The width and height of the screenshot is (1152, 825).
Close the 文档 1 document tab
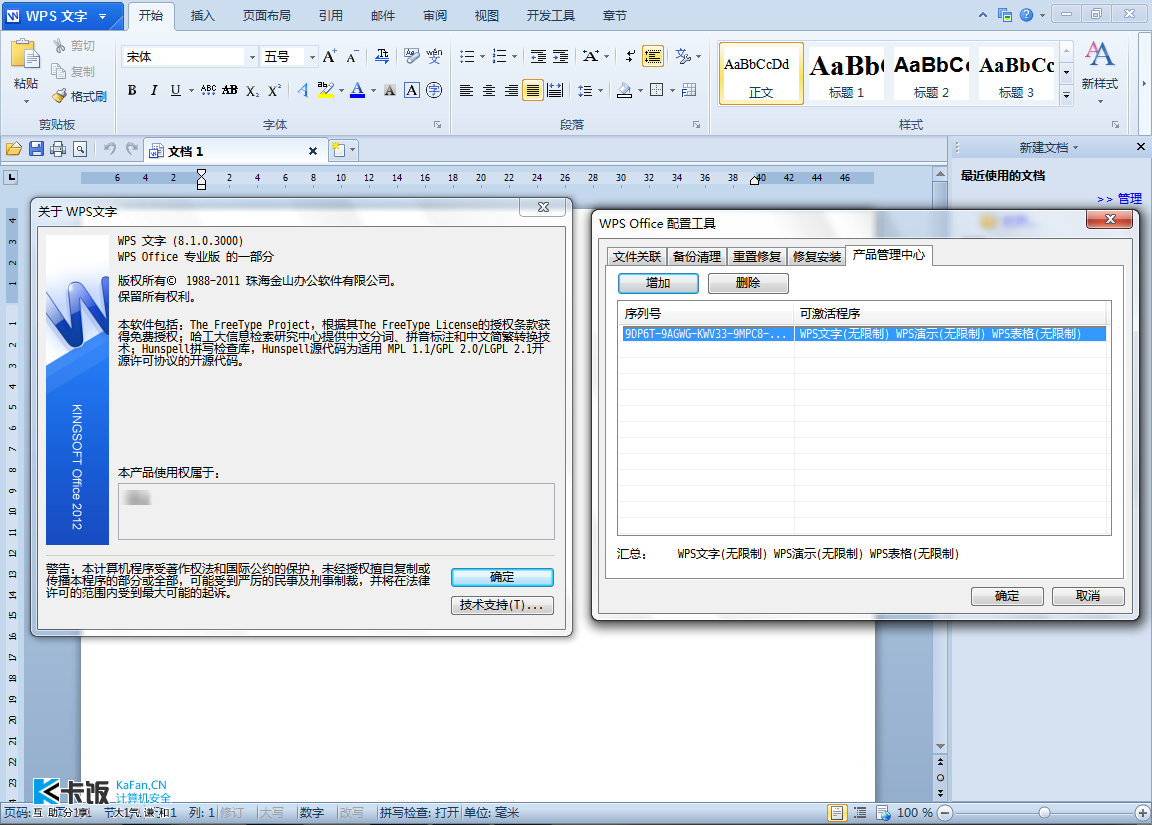pos(313,151)
